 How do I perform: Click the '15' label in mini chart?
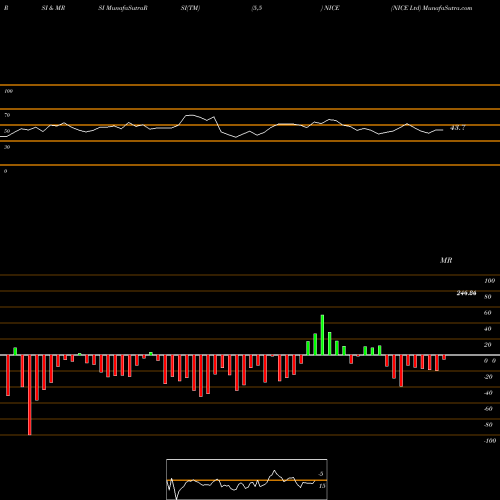point(322,486)
